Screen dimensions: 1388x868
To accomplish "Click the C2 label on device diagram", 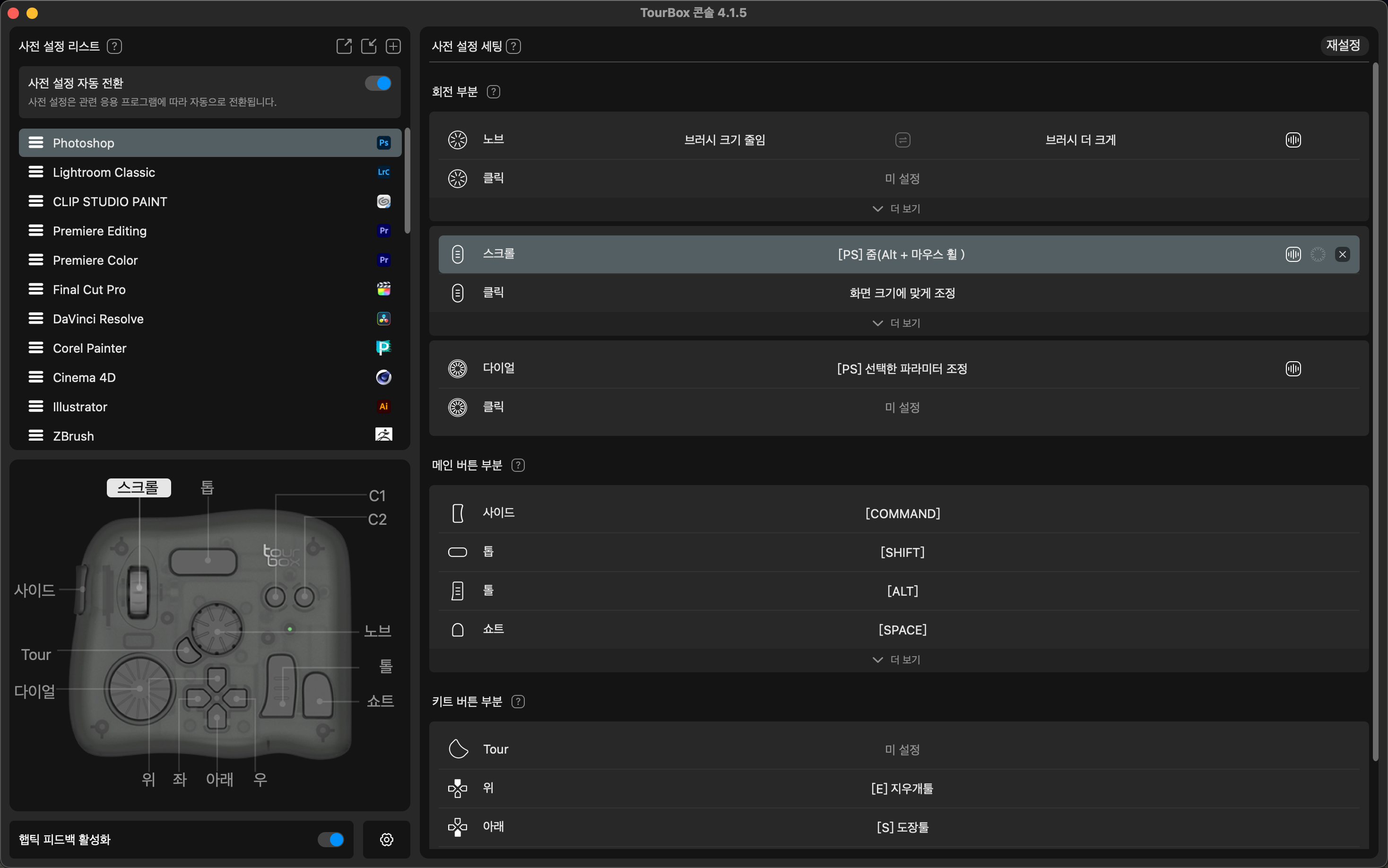I will coord(377,519).
